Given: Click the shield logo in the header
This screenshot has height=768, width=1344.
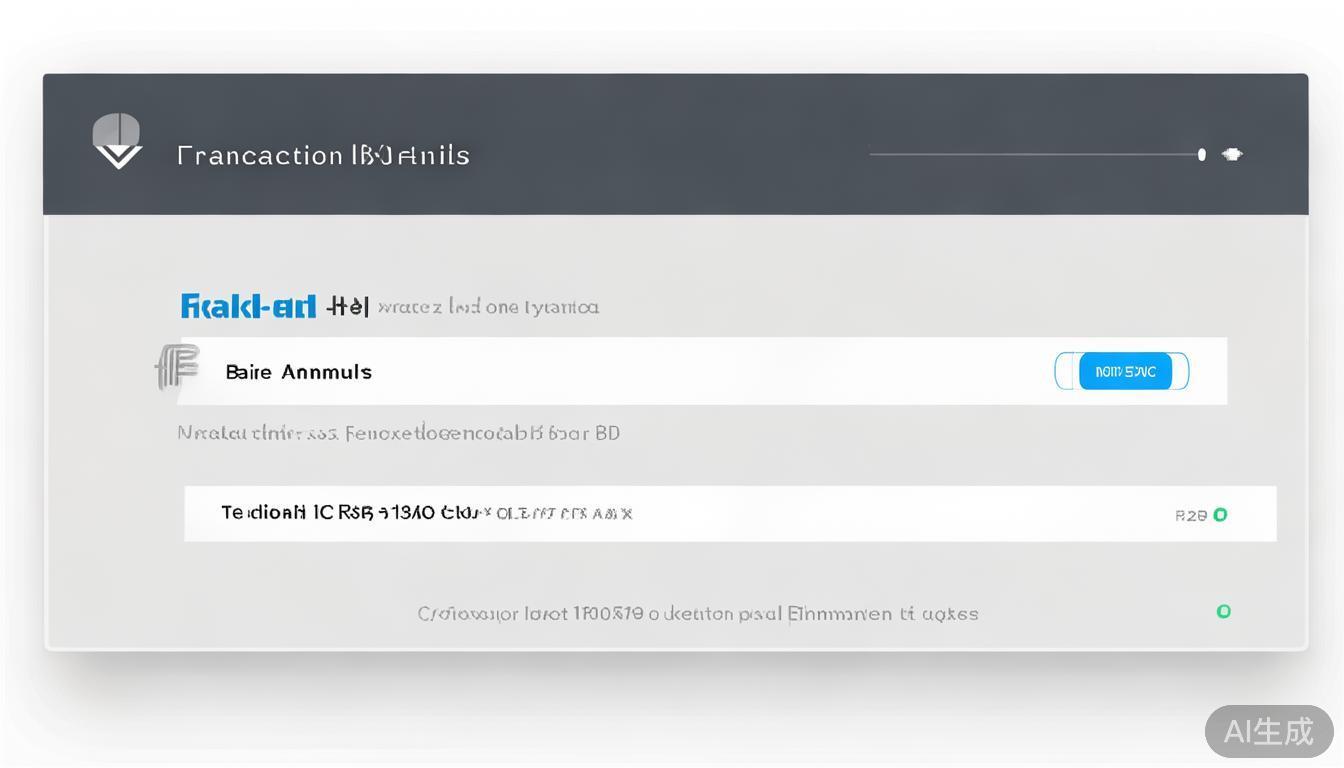Looking at the screenshot, I should point(117,141).
